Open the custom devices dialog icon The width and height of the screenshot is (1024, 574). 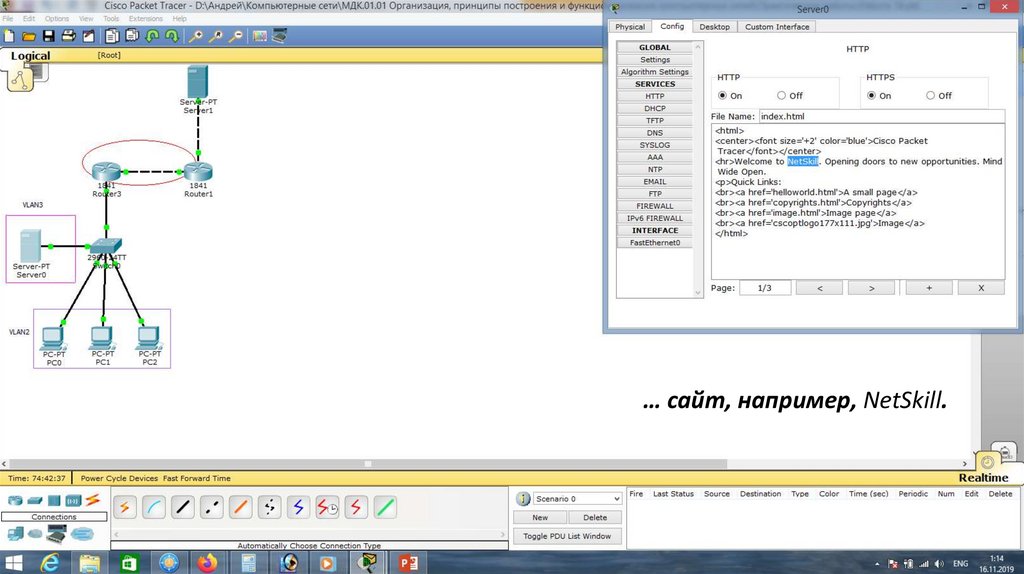[280, 37]
